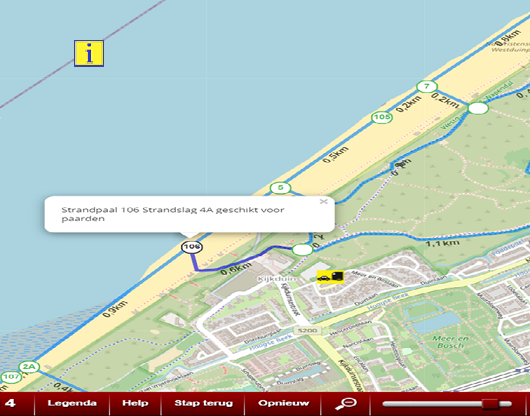530x416 pixels.
Task: Click the number 4 in the toolbar
Action: pos(10,403)
